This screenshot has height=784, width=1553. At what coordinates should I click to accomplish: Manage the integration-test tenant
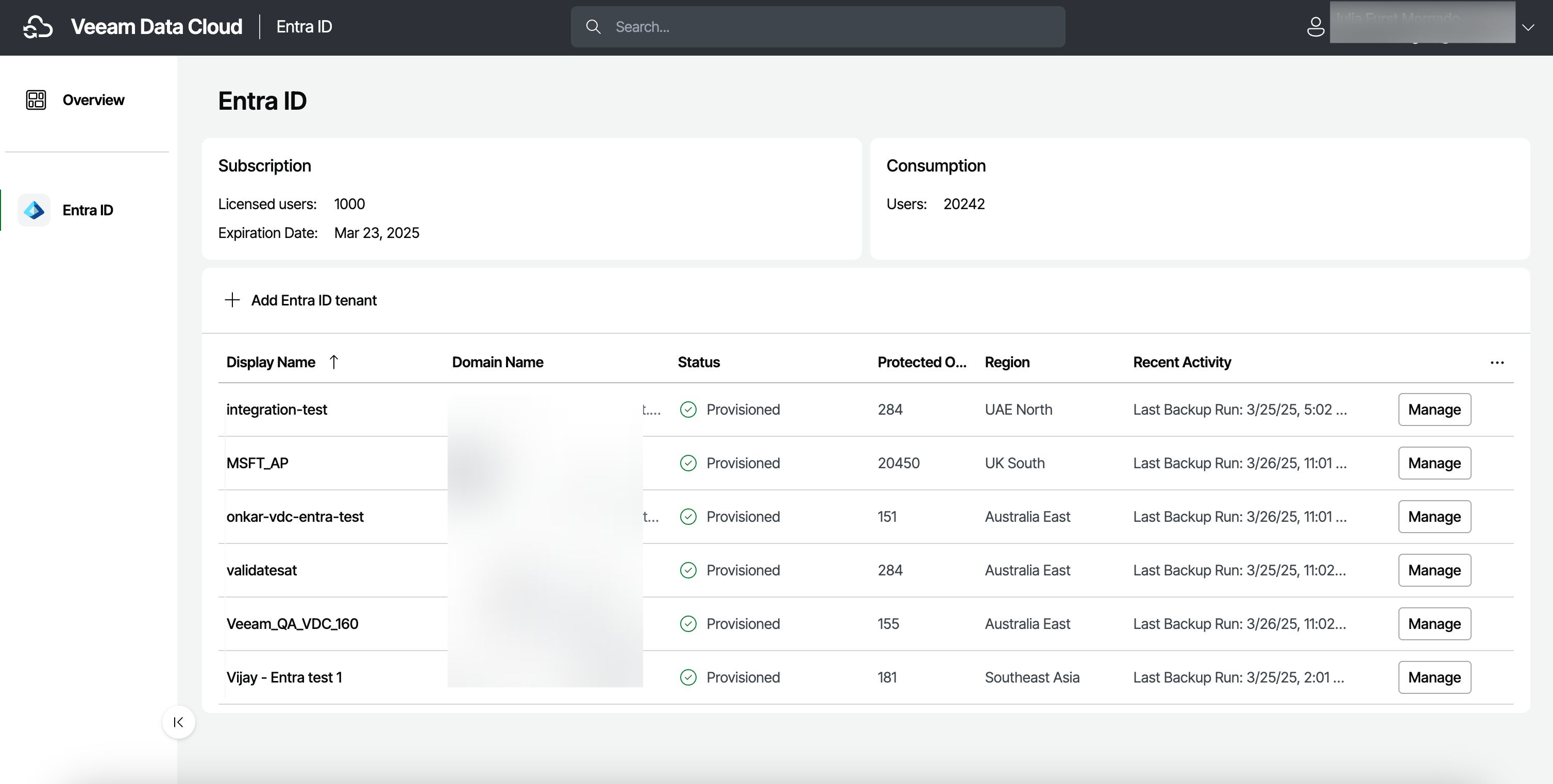click(x=1434, y=410)
